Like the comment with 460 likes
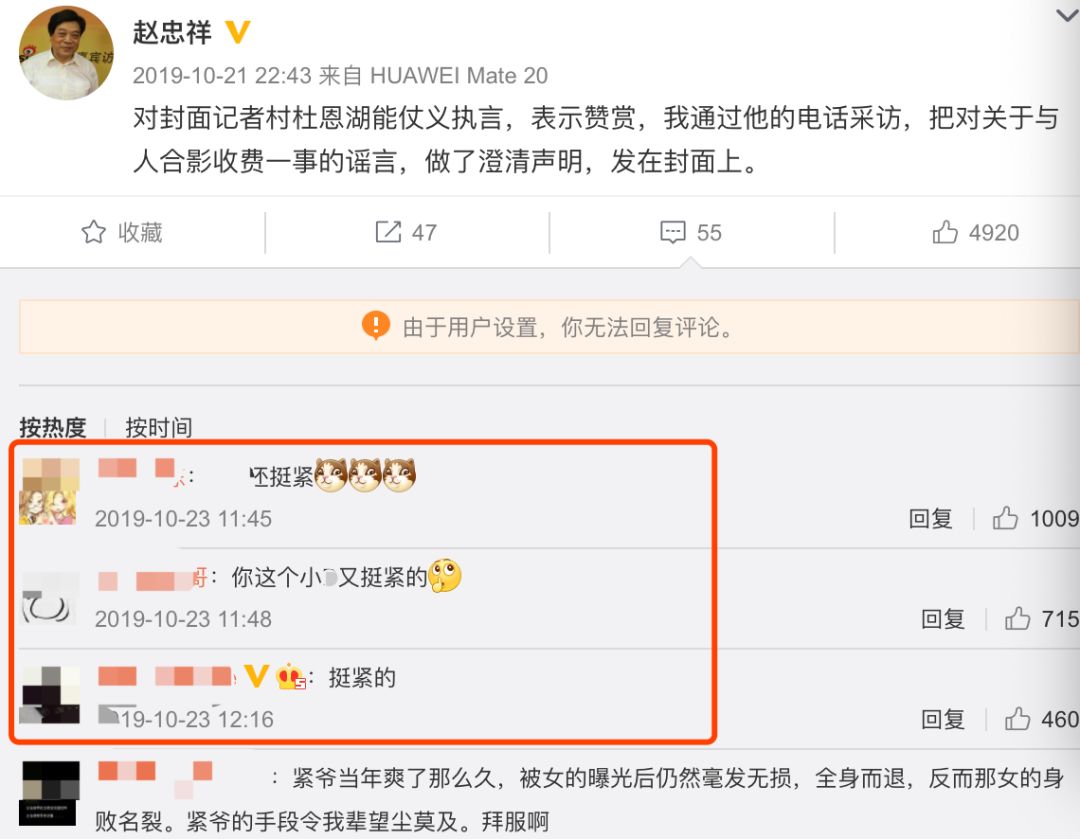 [x=1017, y=719]
